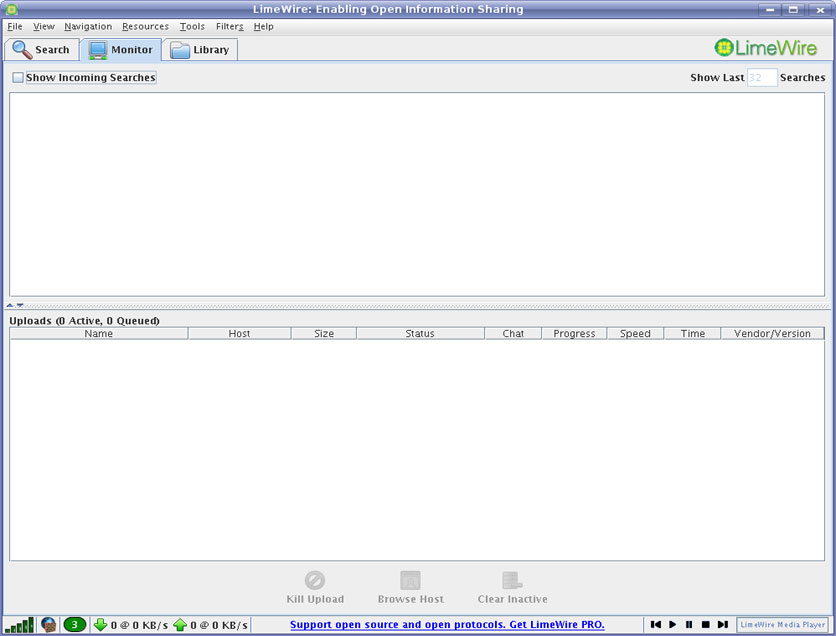The height and width of the screenshot is (636, 836).
Task: Collapse the search monitor pane with the up arrow
Action: point(10,305)
